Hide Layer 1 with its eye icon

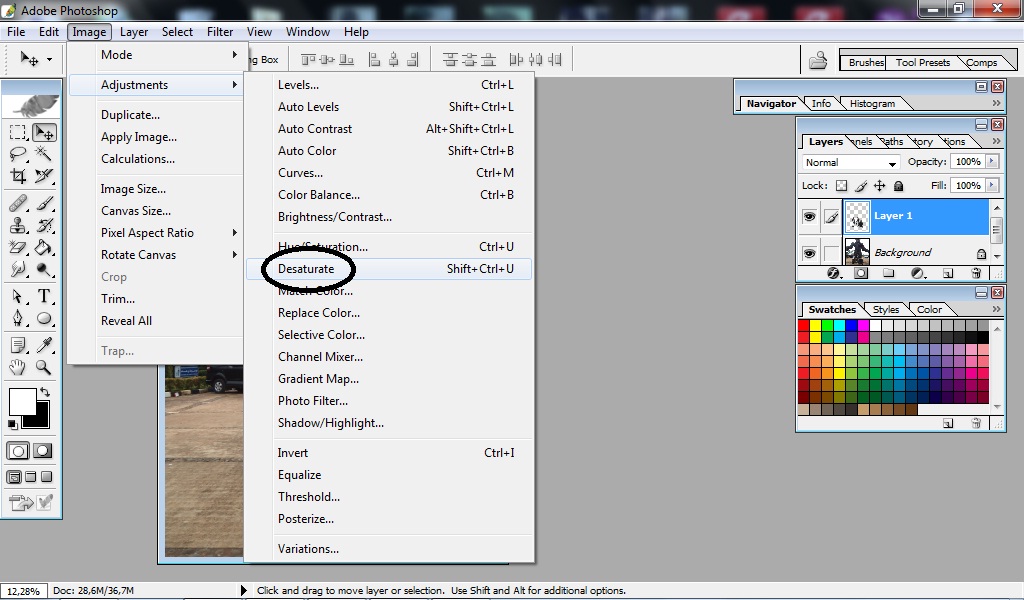(x=809, y=216)
